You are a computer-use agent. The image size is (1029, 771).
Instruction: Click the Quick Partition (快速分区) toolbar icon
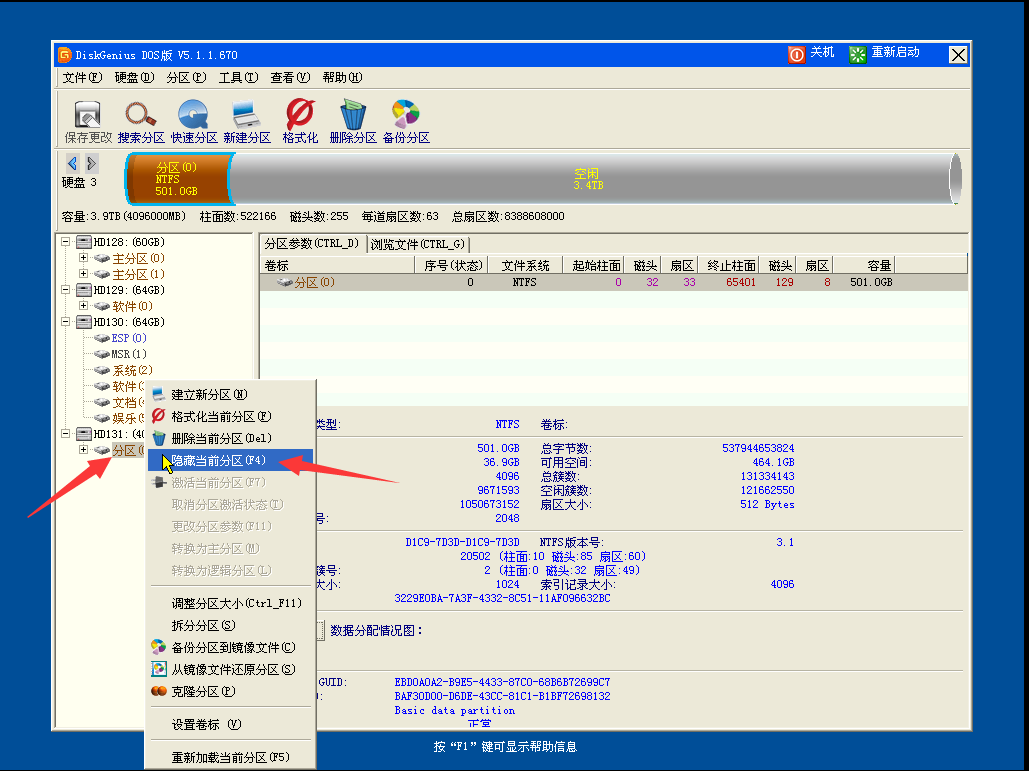pyautogui.click(x=193, y=114)
